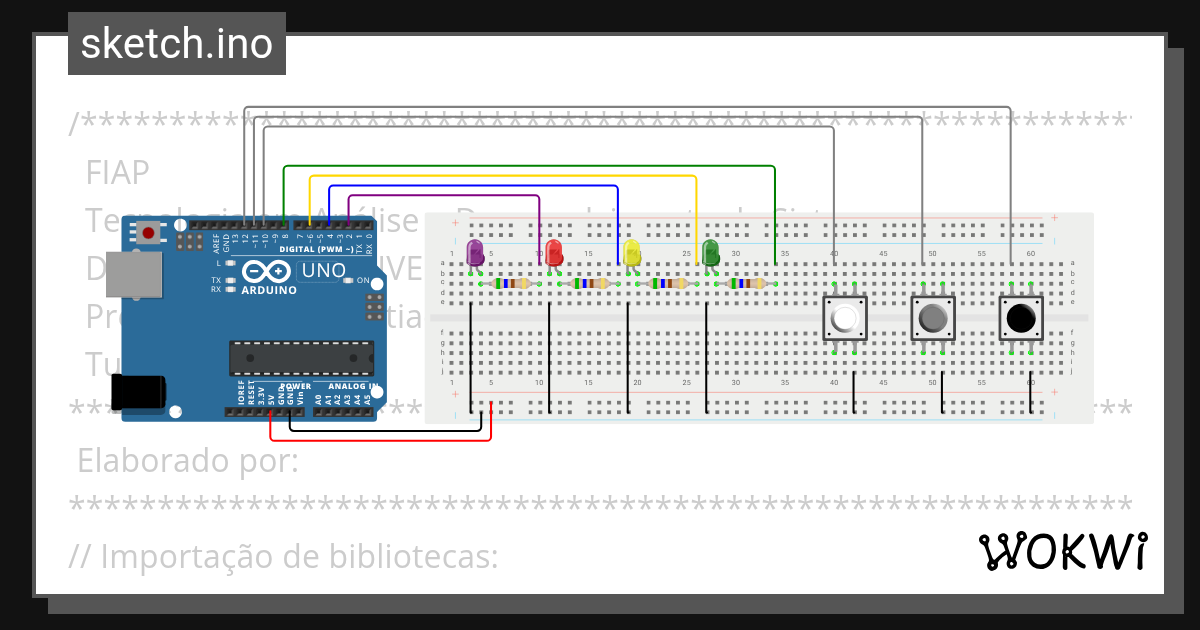1200x630 pixels.
Task: Click the 'Elaborado por:' comment line
Action: pyautogui.click(x=188, y=462)
